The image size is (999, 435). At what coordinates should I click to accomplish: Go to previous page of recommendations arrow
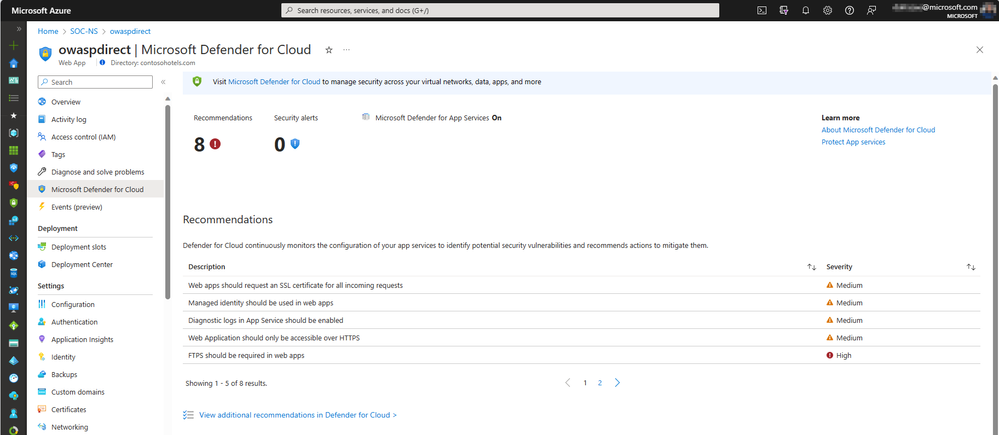click(x=568, y=383)
